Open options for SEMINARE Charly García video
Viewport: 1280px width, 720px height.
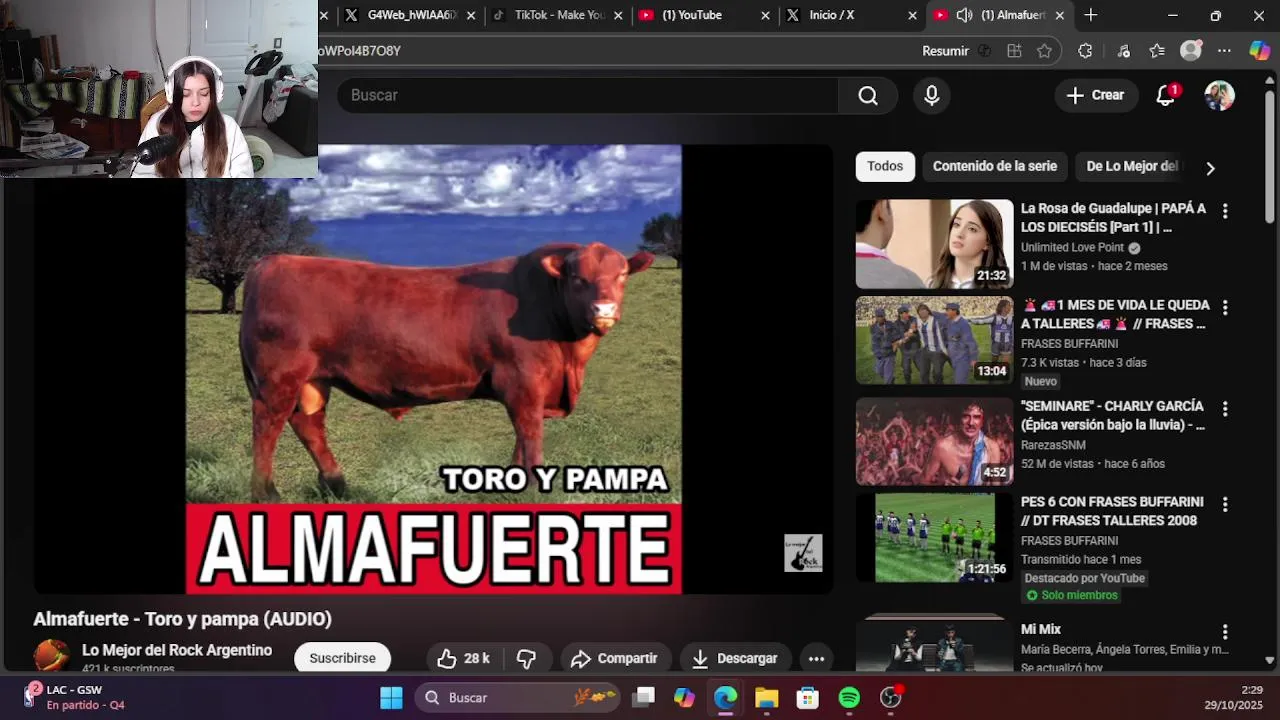[x=1225, y=409]
